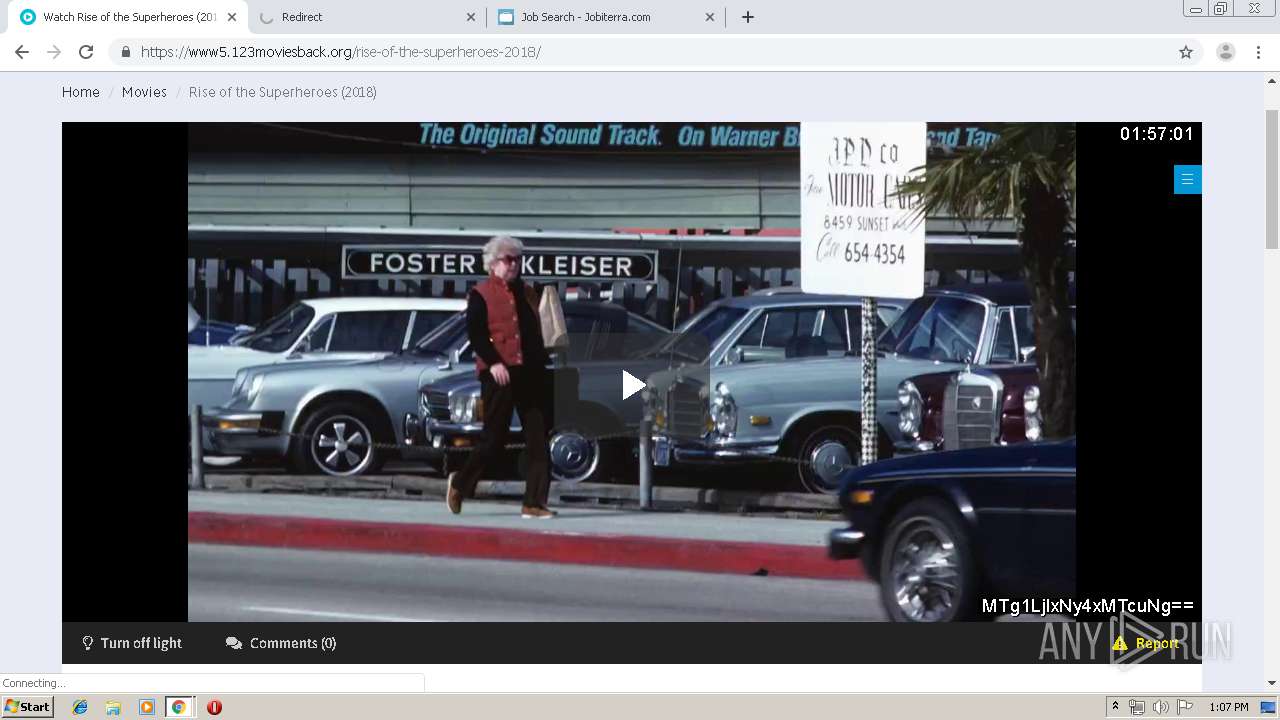
Task: Click the Turn off light lightbulb icon
Action: tap(88, 643)
